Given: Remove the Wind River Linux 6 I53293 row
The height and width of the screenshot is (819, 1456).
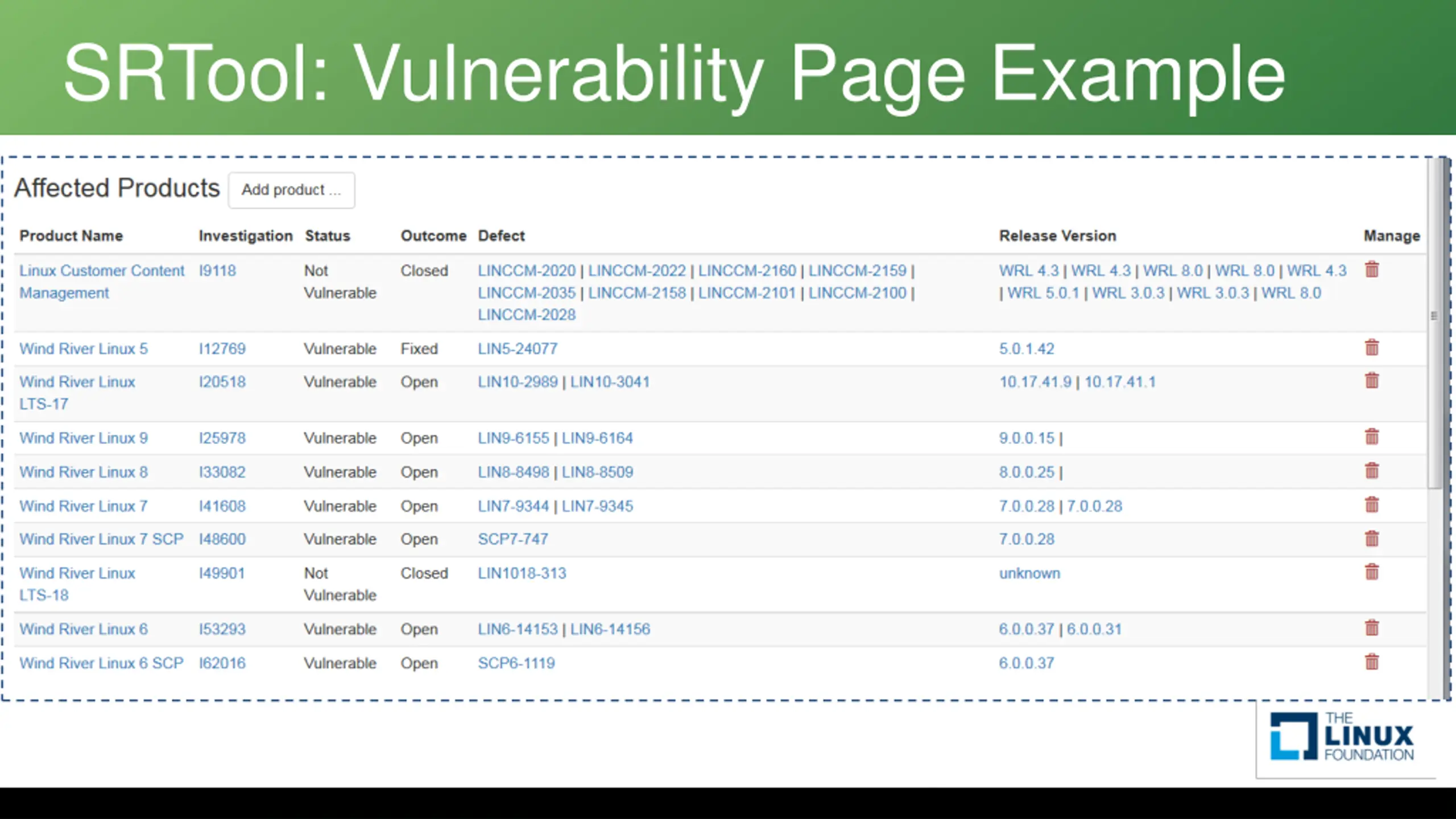Looking at the screenshot, I should click(1372, 628).
